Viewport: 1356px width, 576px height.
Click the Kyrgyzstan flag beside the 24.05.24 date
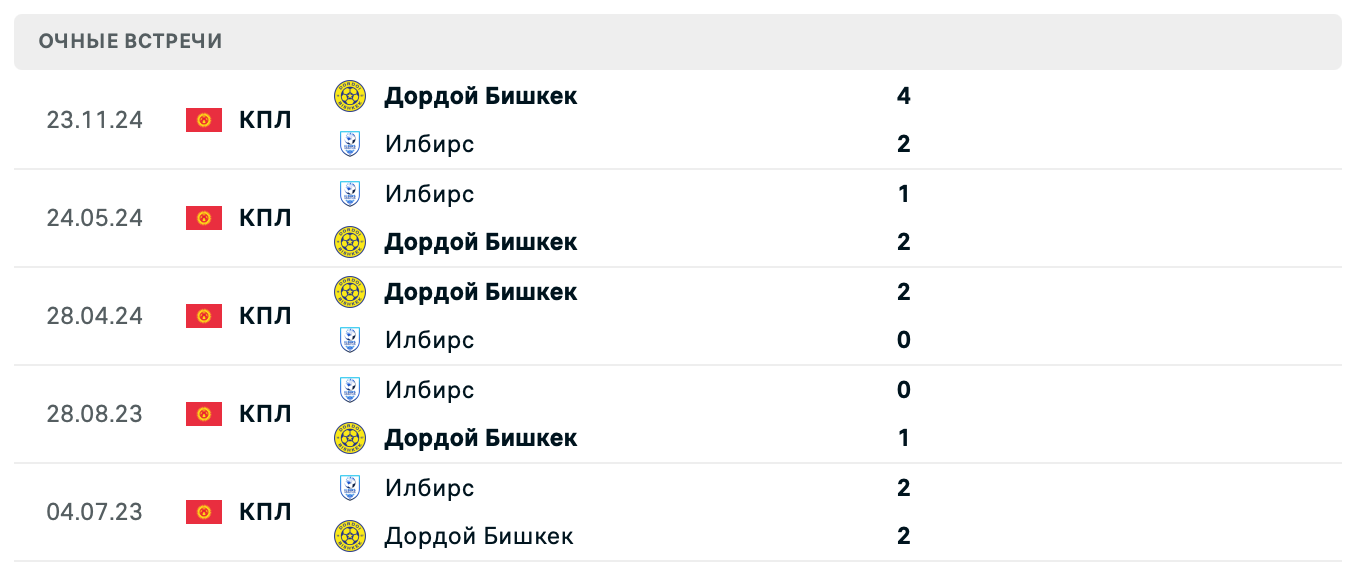[204, 218]
